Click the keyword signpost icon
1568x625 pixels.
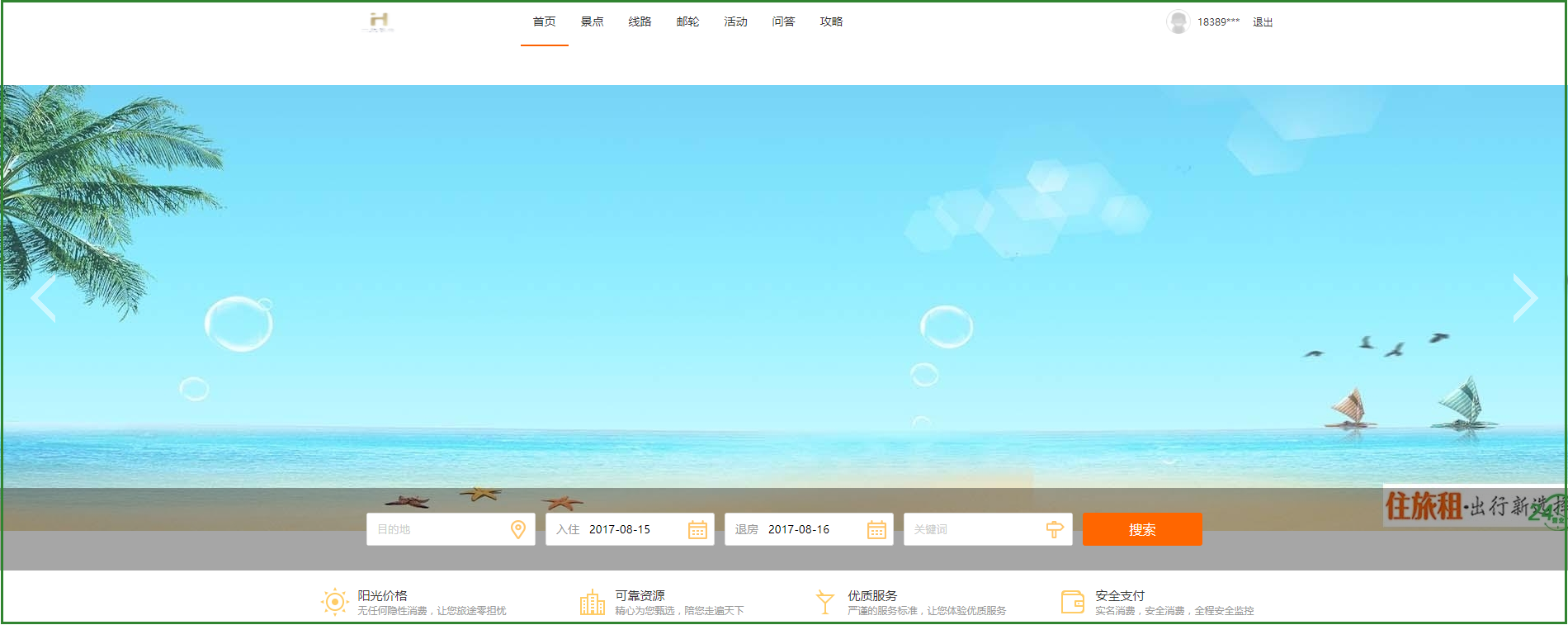point(1055,529)
